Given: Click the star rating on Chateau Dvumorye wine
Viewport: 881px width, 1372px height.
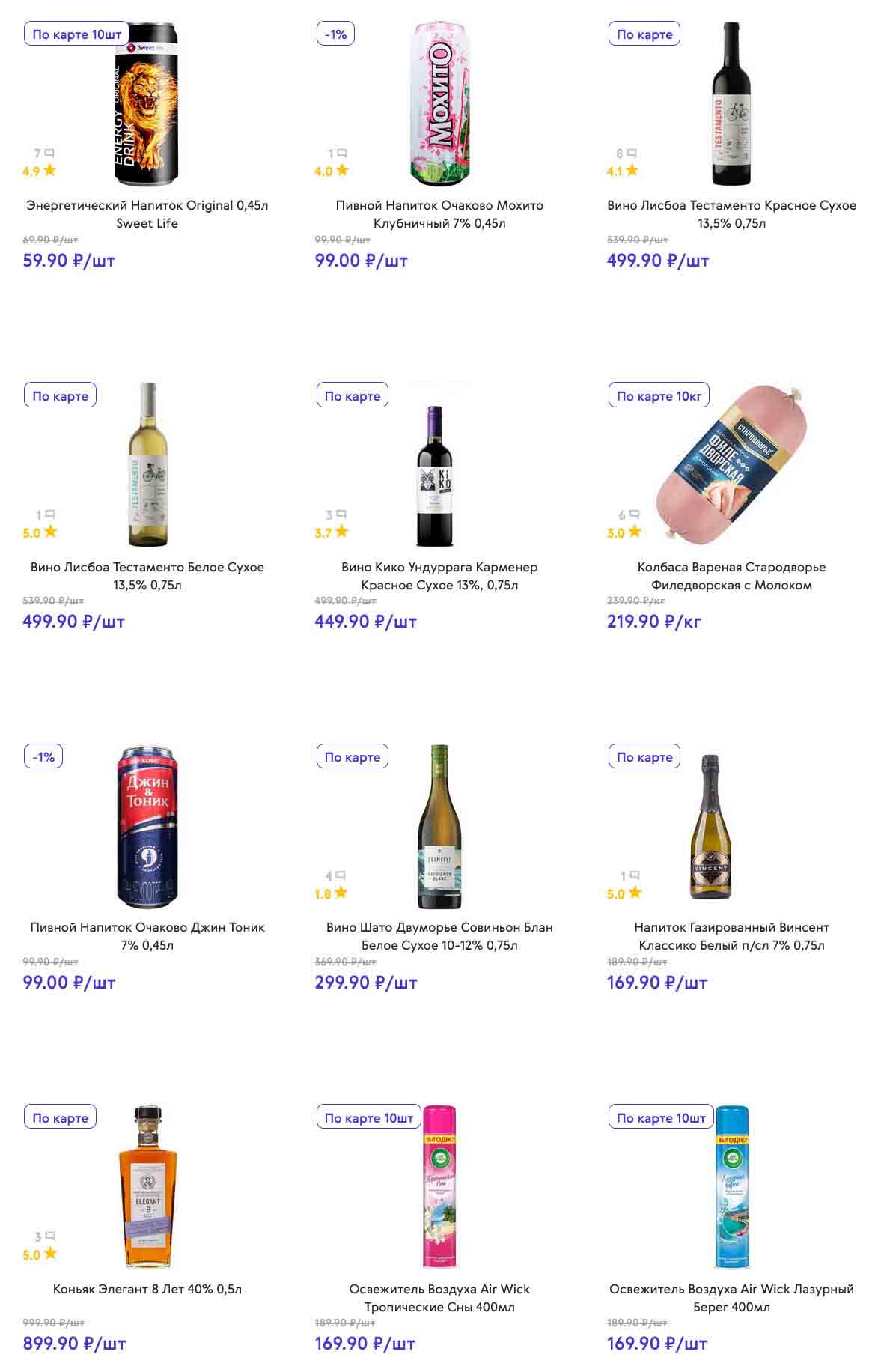Looking at the screenshot, I should coord(341,893).
